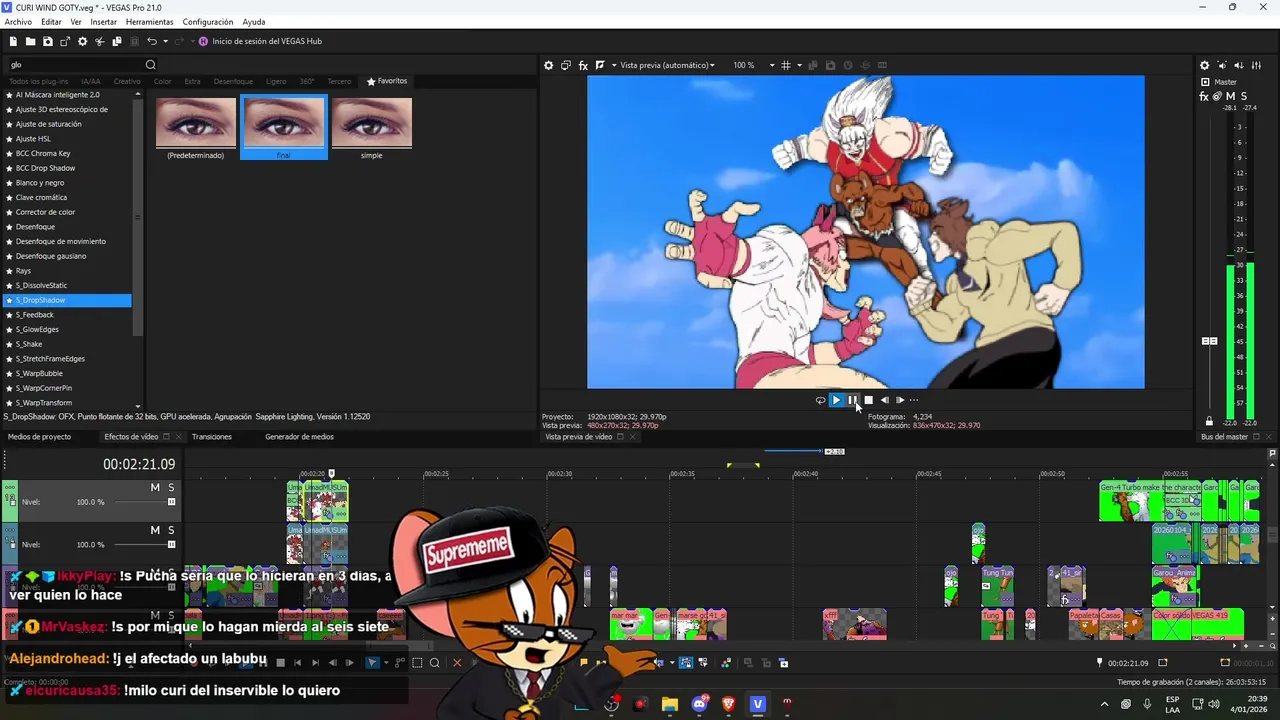1280x720 pixels.
Task: Solo the Master bus
Action: tap(1243, 96)
